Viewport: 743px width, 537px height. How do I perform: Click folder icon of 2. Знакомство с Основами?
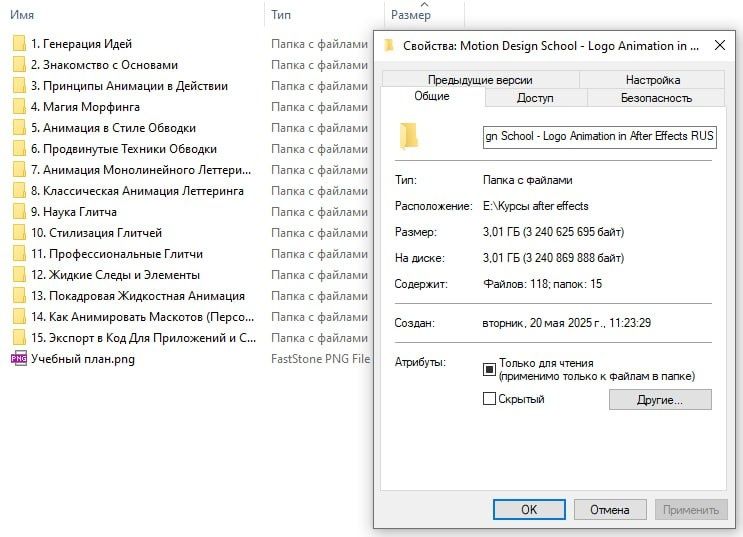(x=19, y=64)
